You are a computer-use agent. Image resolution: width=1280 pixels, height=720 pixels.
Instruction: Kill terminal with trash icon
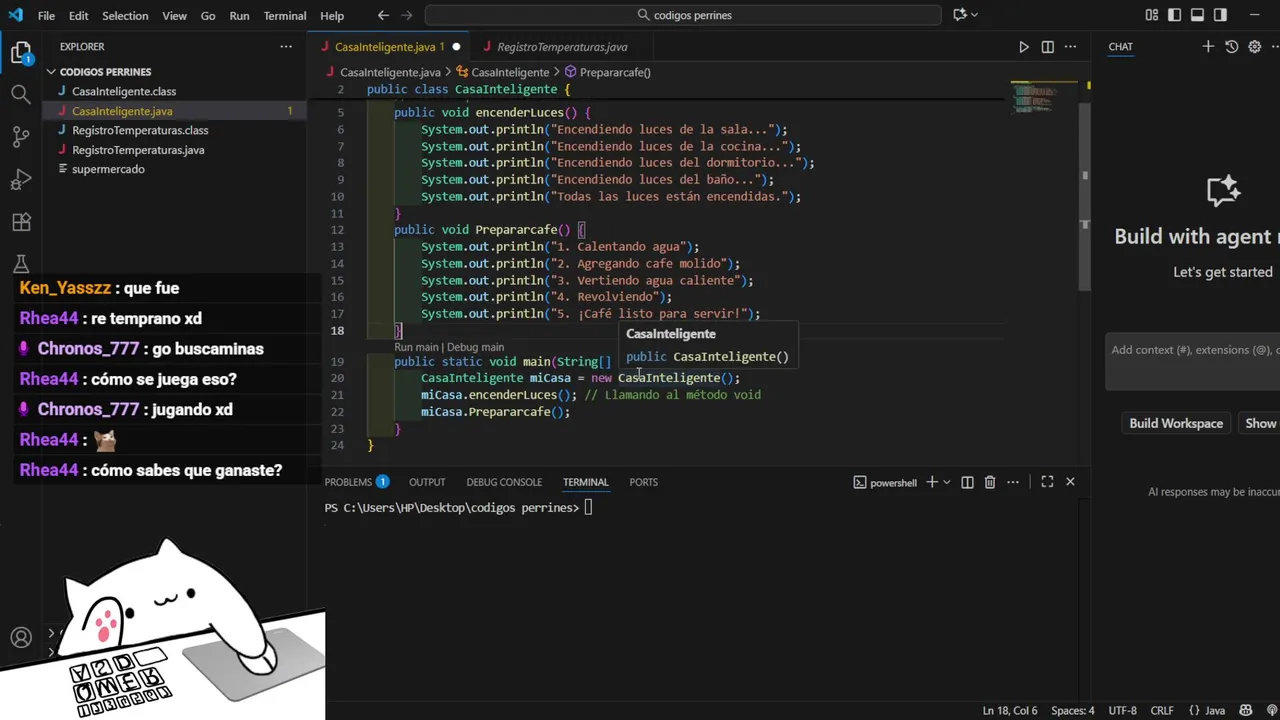tap(990, 482)
